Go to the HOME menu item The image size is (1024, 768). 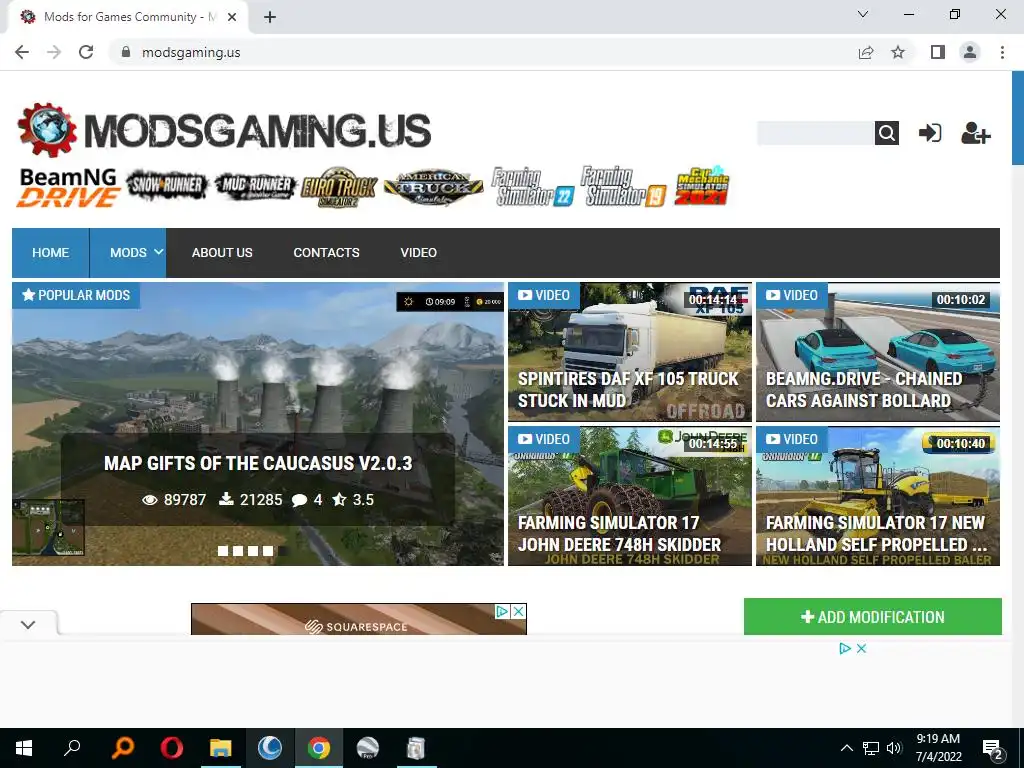coord(50,253)
